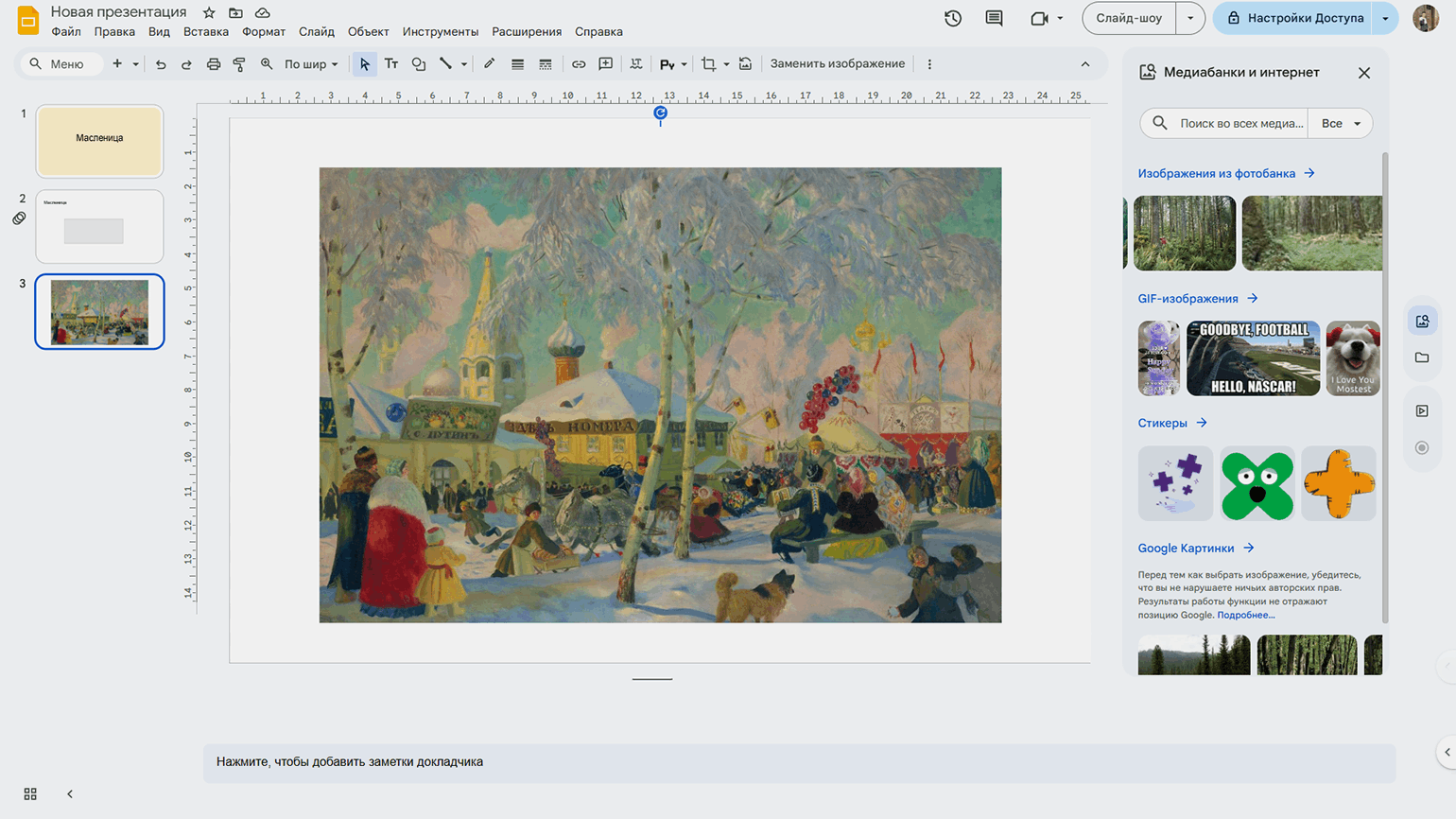The height and width of the screenshot is (819, 1456).
Task: Select the text box tool
Action: click(x=391, y=64)
